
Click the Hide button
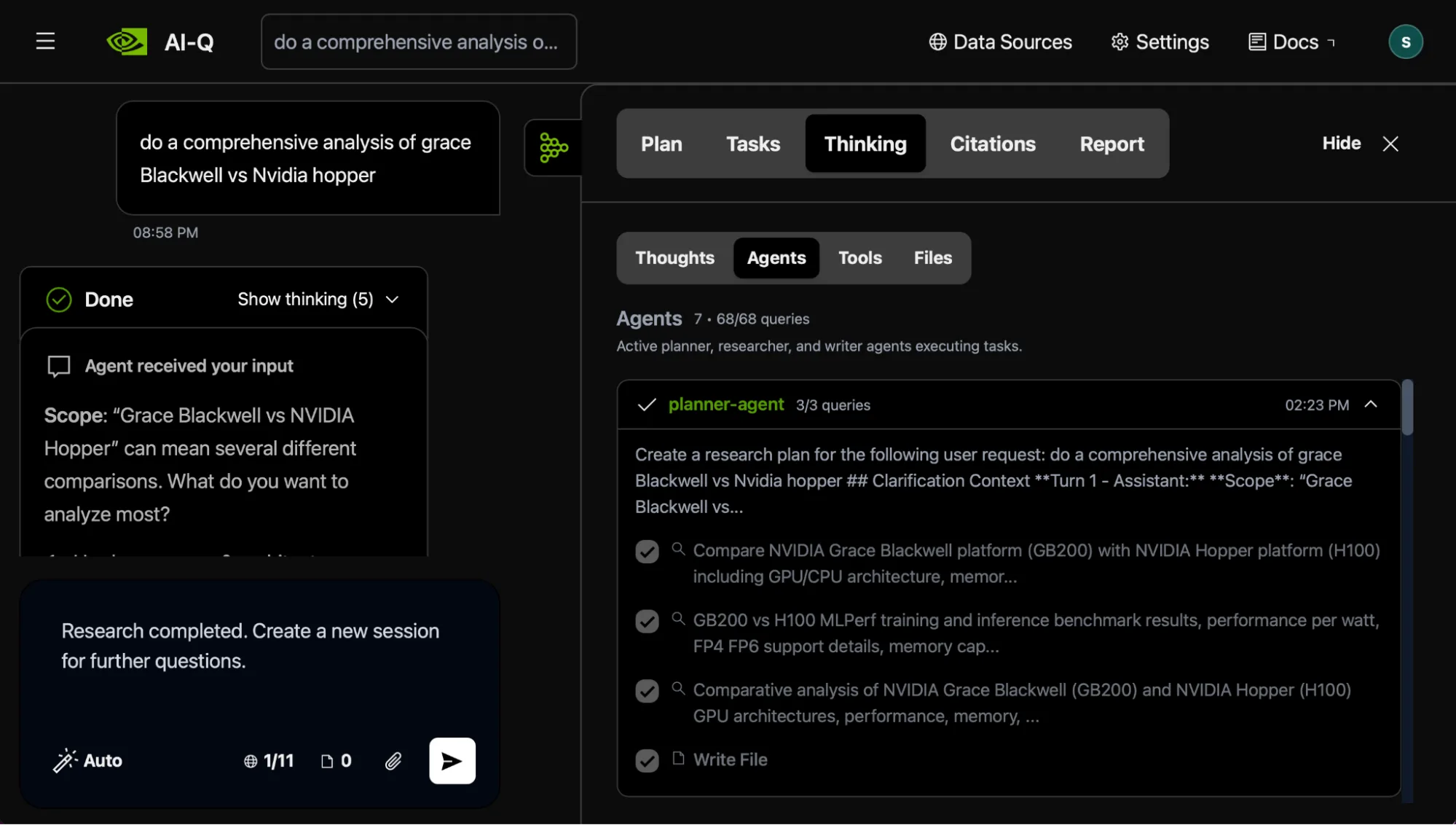1340,144
